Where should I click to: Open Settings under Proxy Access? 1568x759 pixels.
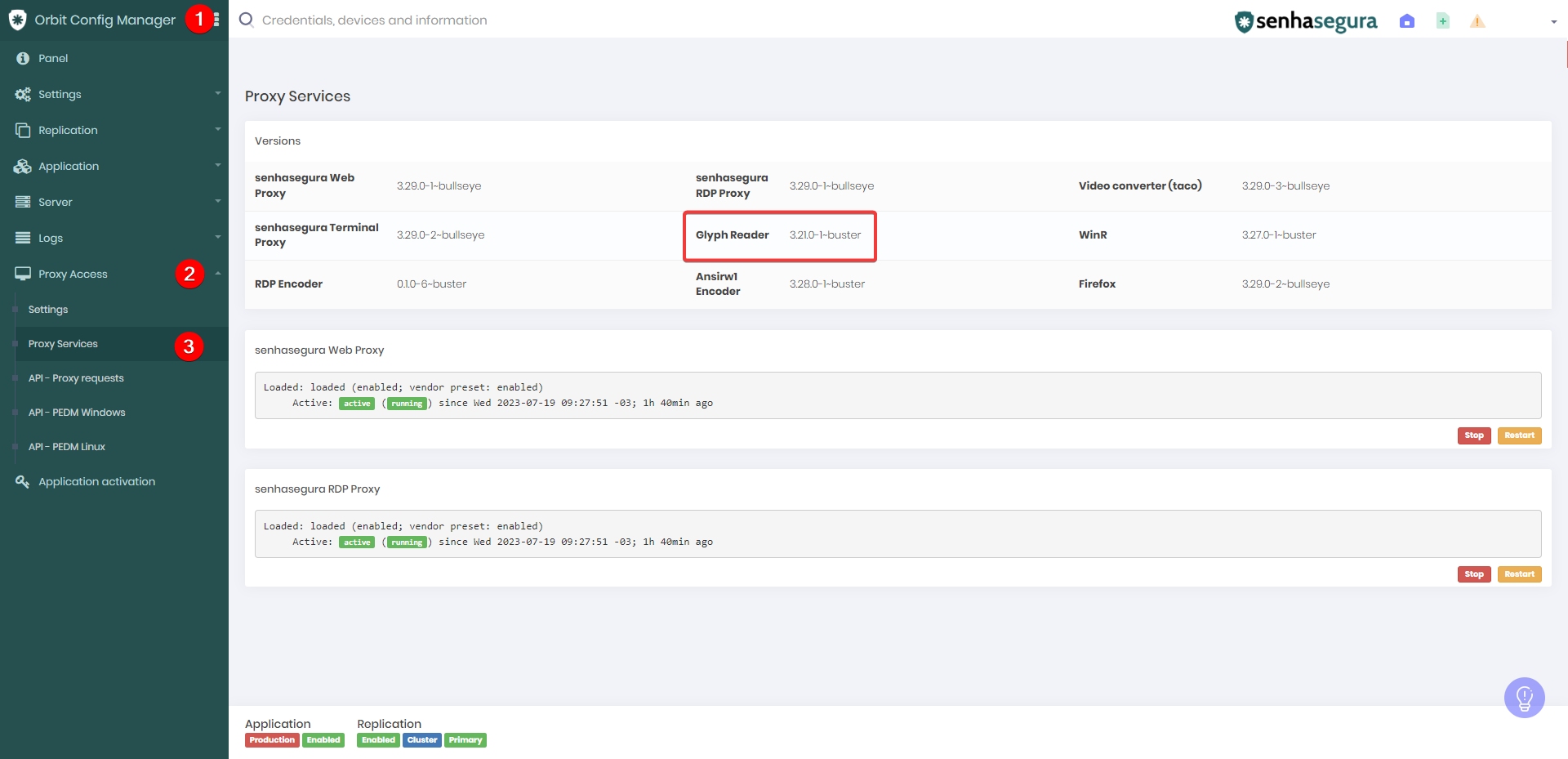coord(48,310)
